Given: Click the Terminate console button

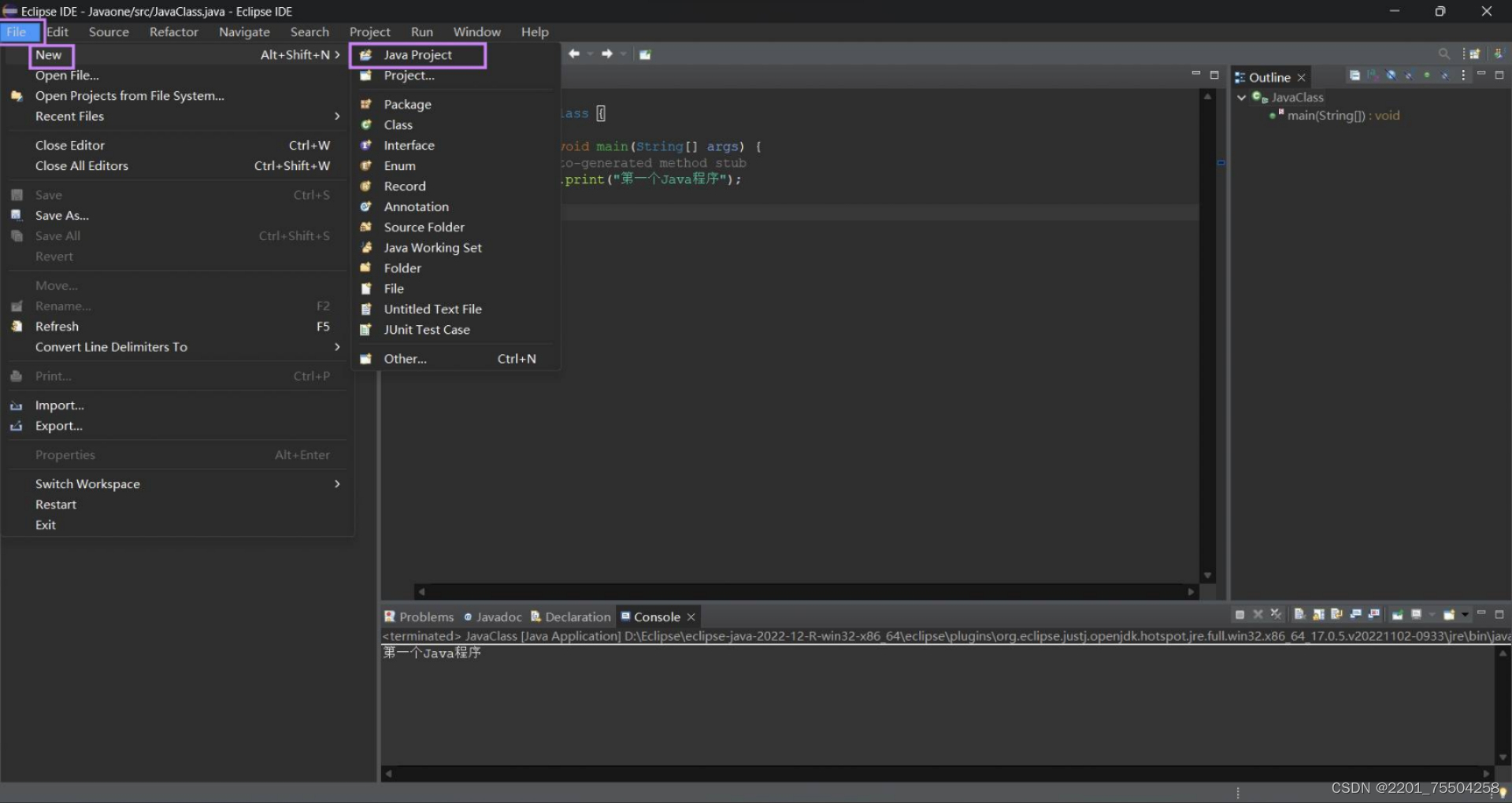Looking at the screenshot, I should point(1240,614).
